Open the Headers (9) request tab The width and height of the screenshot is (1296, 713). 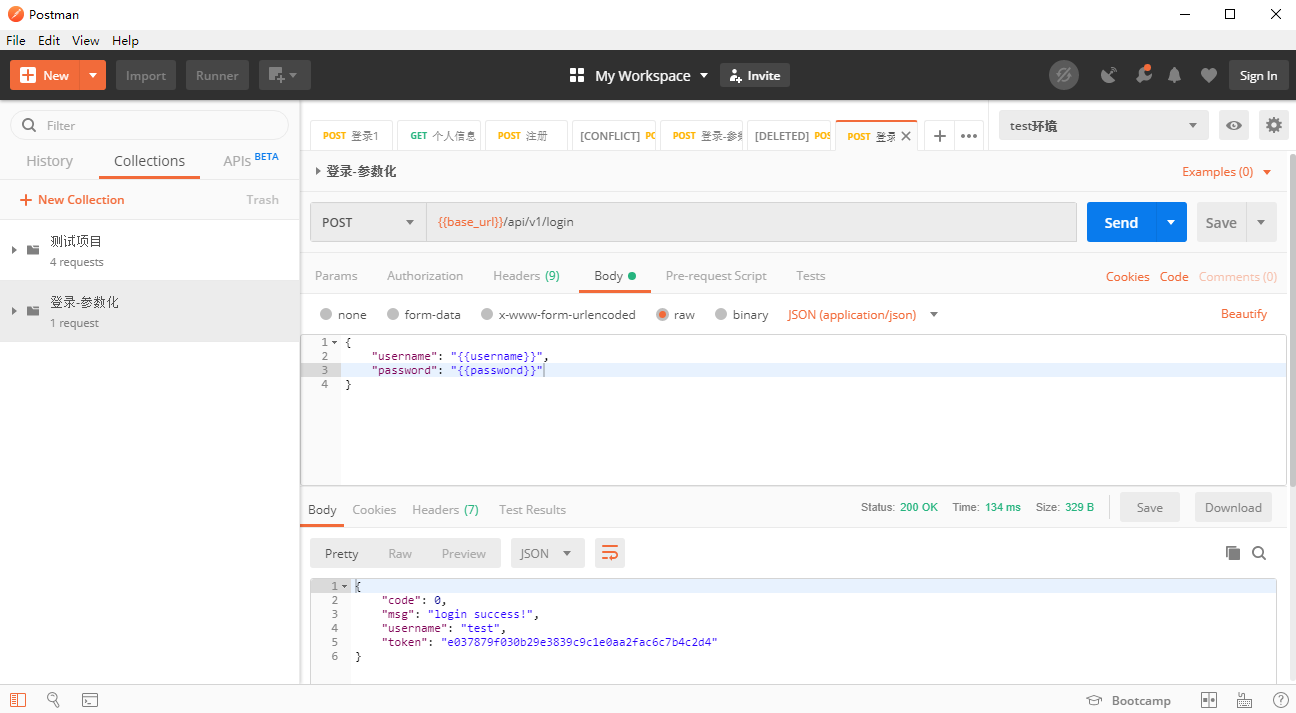527,275
